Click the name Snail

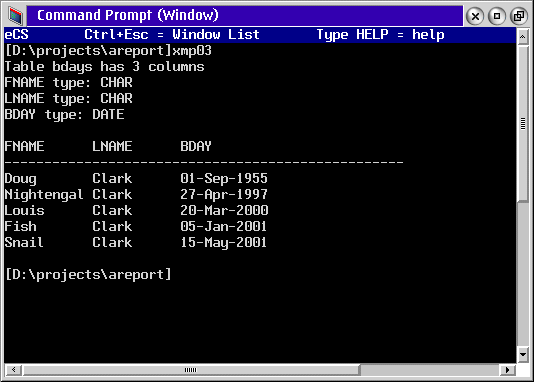point(24,242)
